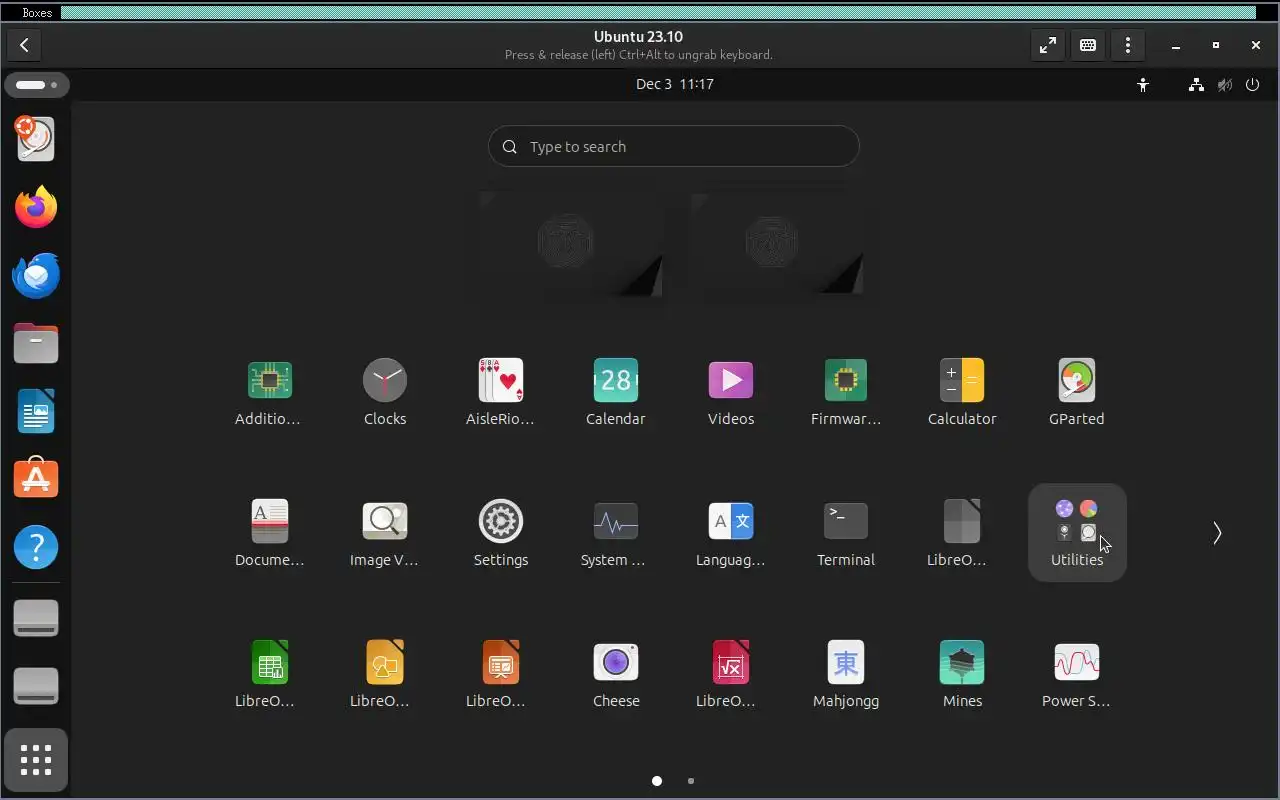Open GParted partition editor
This screenshot has width=1280, height=800.
click(x=1077, y=392)
